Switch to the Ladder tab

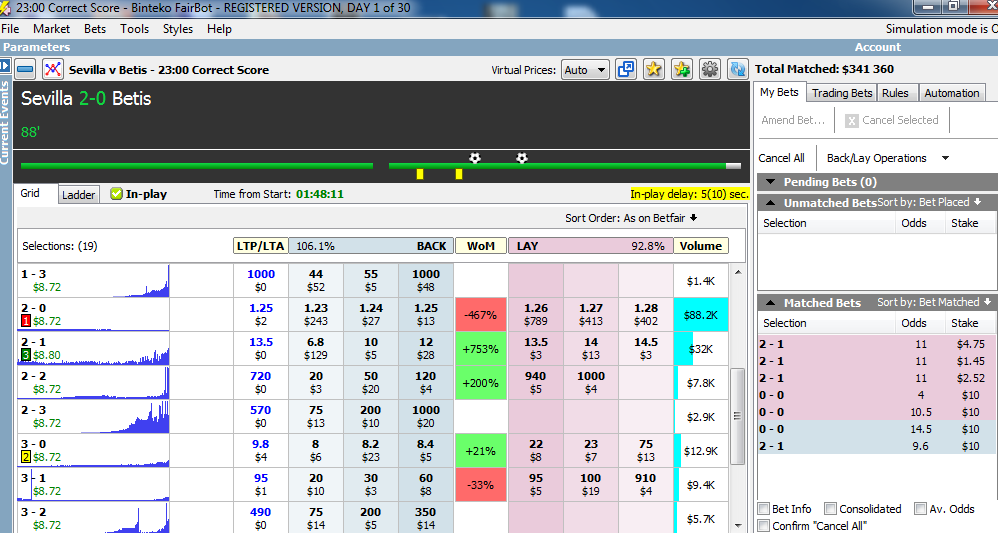tap(79, 195)
